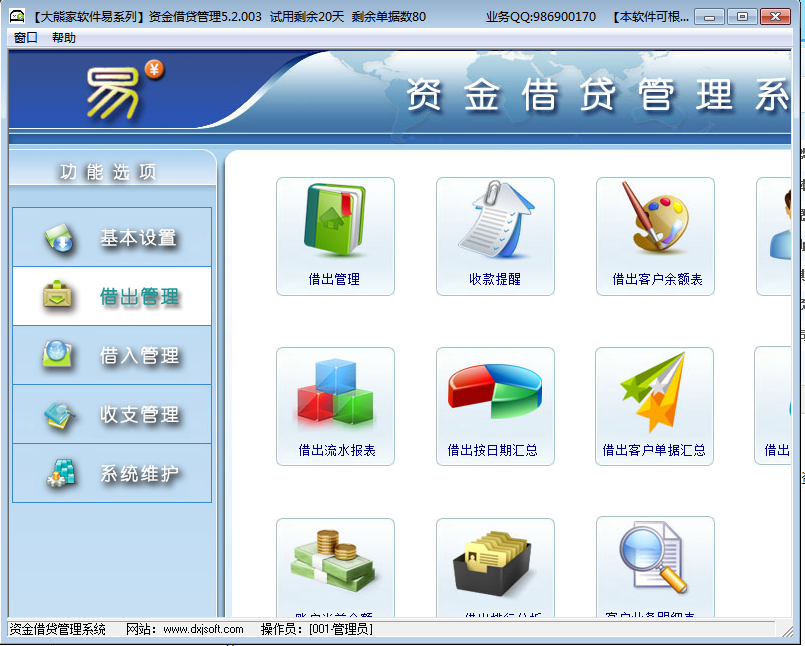Select 借出管理 in the sidebar

[x=112, y=297]
